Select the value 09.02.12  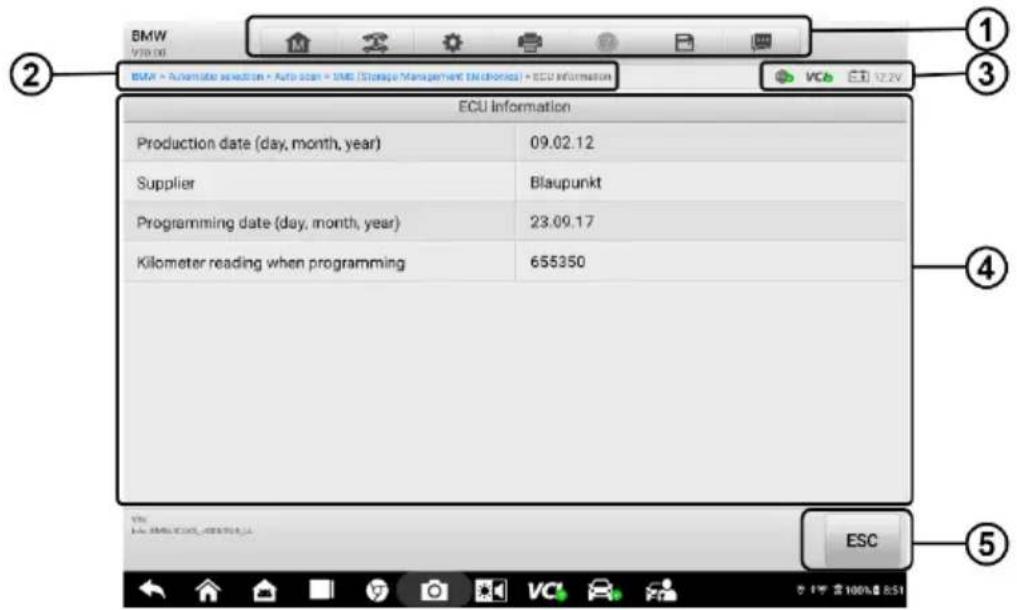click(562, 143)
